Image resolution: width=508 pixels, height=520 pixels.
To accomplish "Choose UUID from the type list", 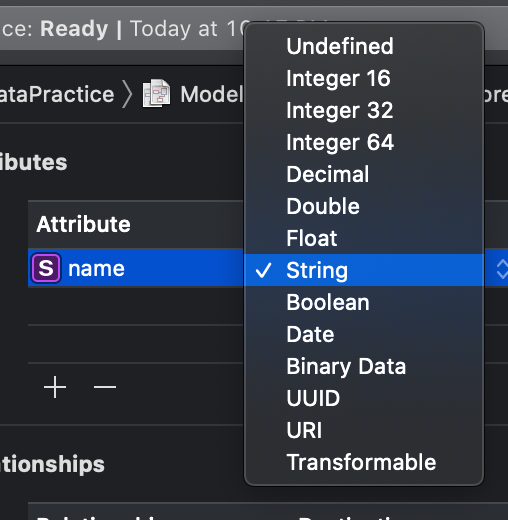I will [x=364, y=398].
